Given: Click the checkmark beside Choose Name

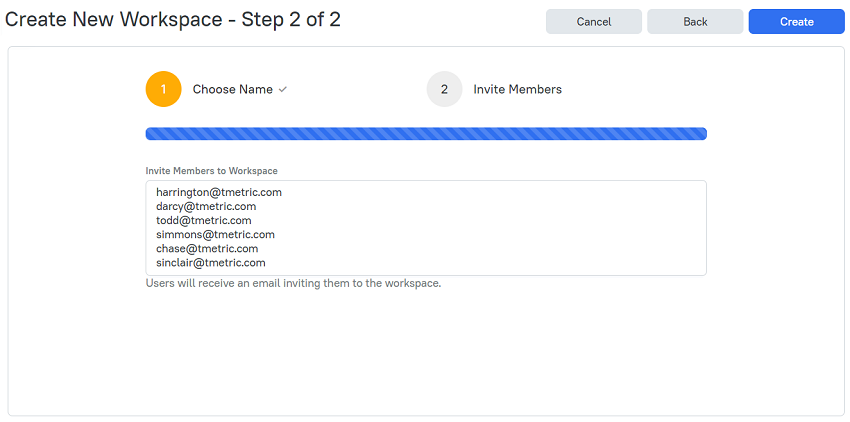Looking at the screenshot, I should click(x=282, y=90).
